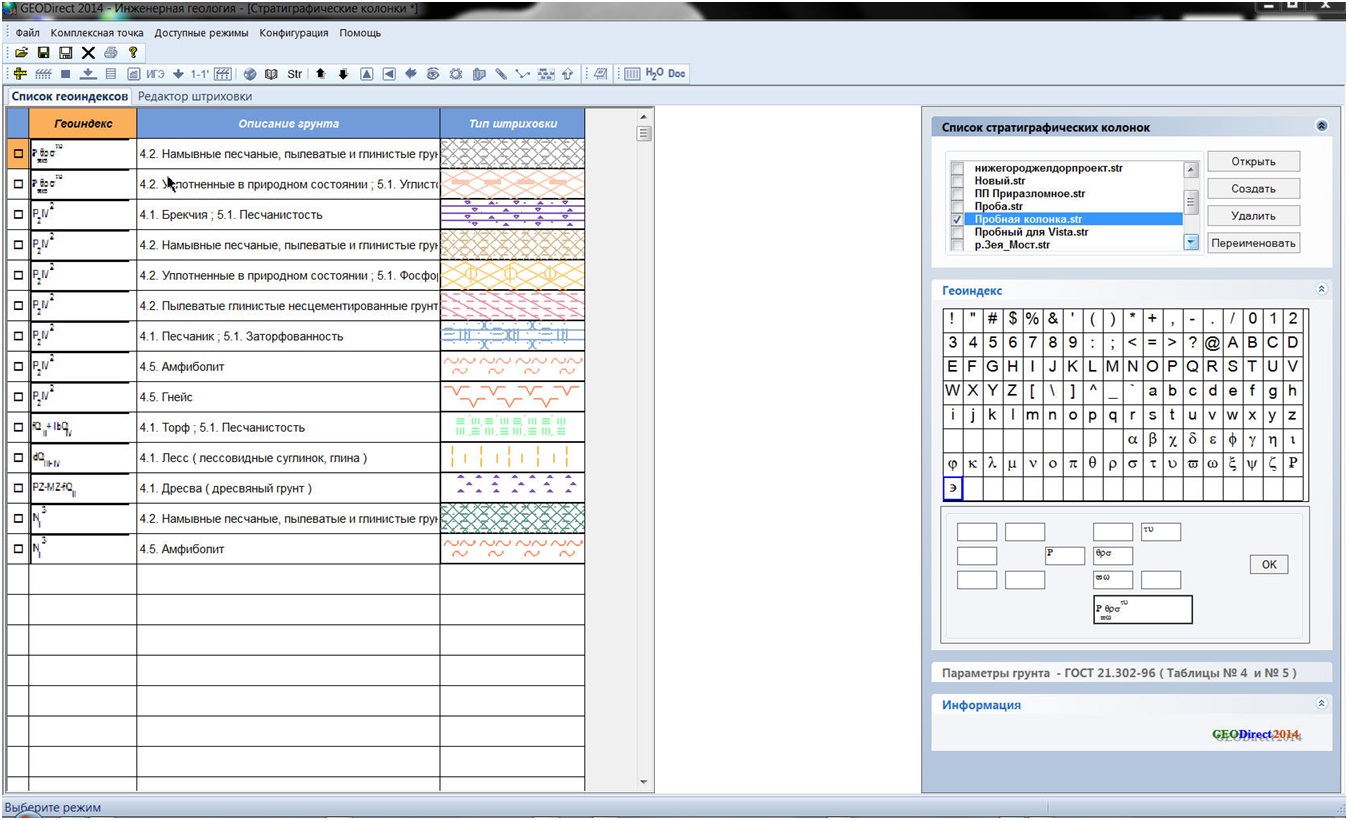Open the Конфигурация menu
This screenshot has height=820, width=1348.
(294, 33)
